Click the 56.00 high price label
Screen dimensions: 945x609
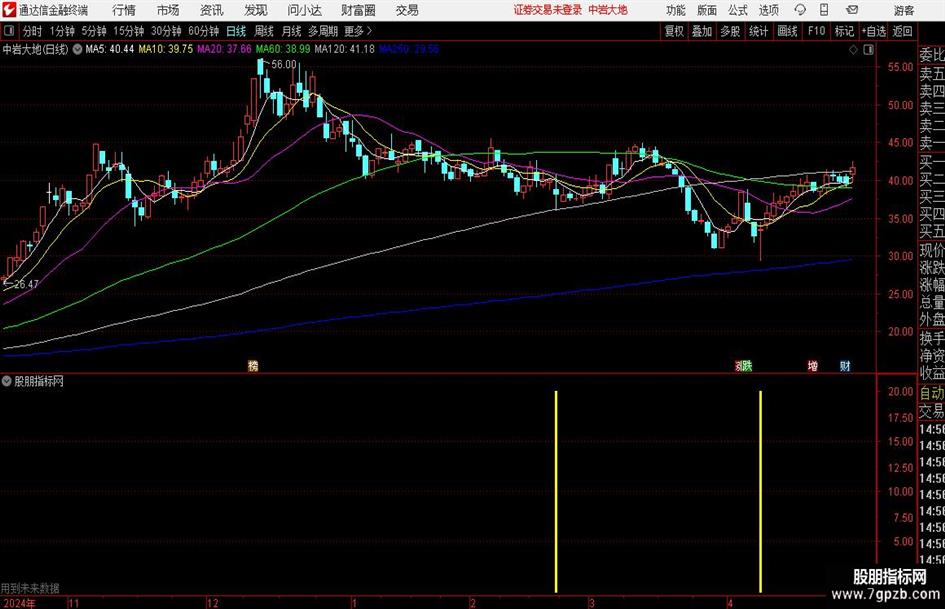284,65
